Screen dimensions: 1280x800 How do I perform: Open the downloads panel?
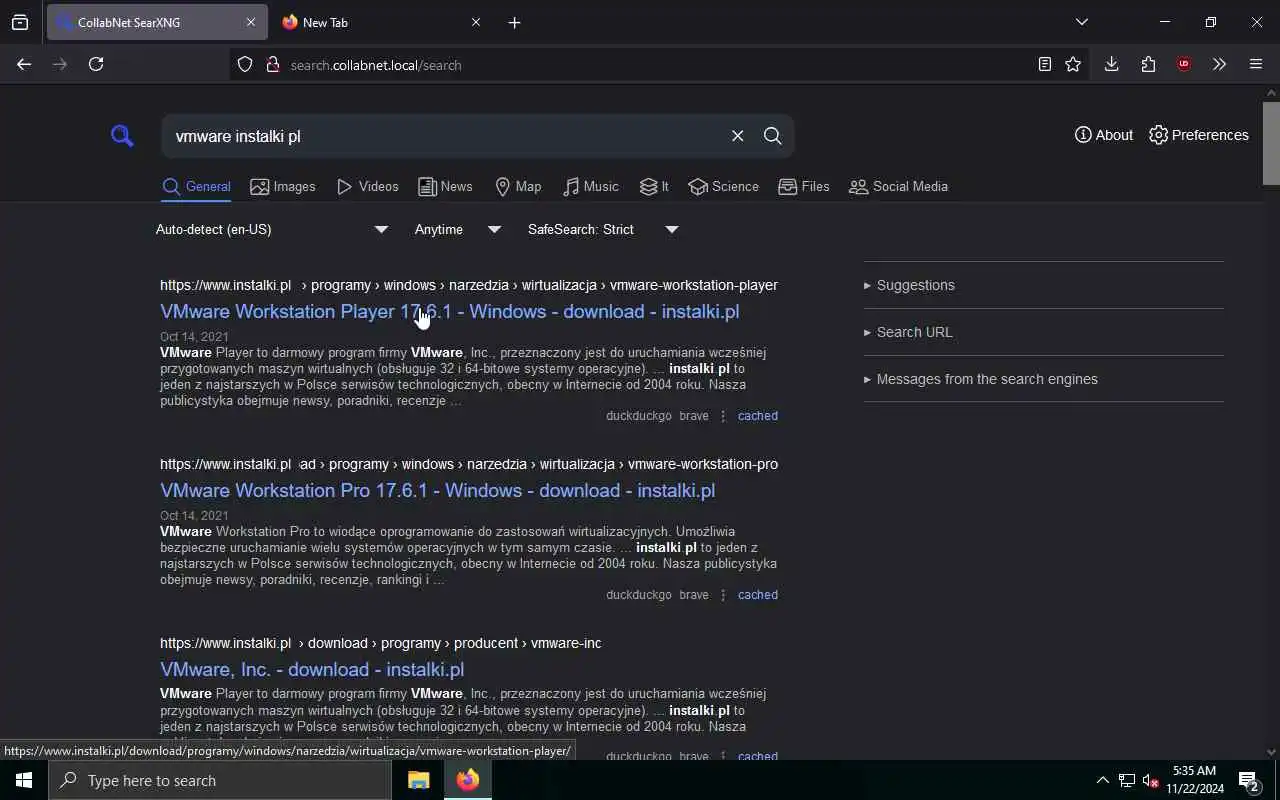pyautogui.click(x=1111, y=64)
